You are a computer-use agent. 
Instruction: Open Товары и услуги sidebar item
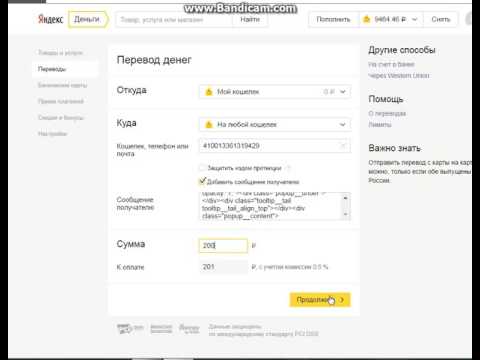pos(60,53)
